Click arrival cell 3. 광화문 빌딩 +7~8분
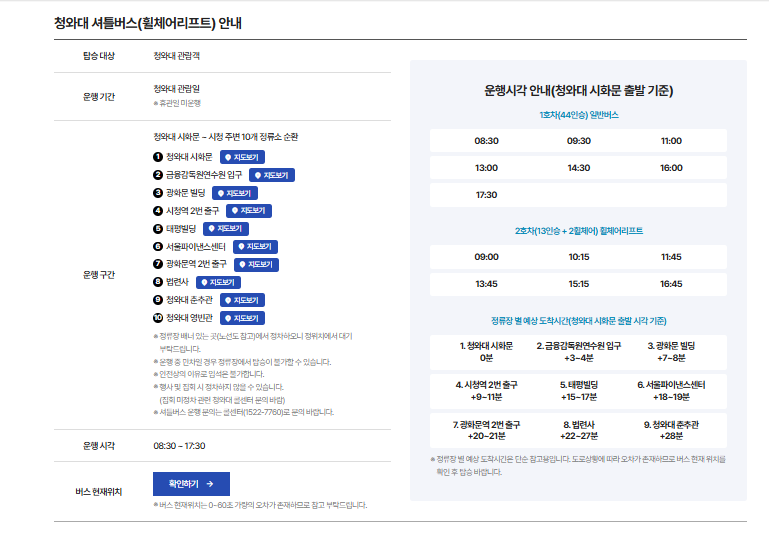Screen dimensions: 769x536 pos(671,352)
